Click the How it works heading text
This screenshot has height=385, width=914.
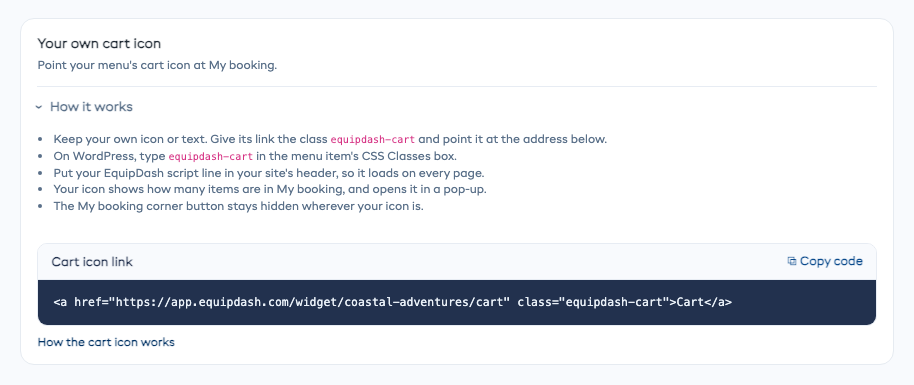click(92, 107)
